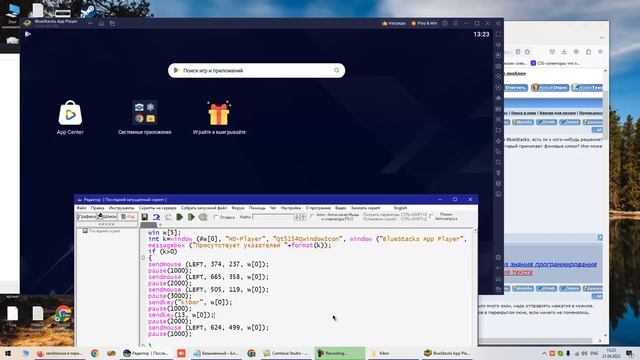Open the Правка menu in the editor
This screenshot has height=360, width=640.
pos(98,208)
